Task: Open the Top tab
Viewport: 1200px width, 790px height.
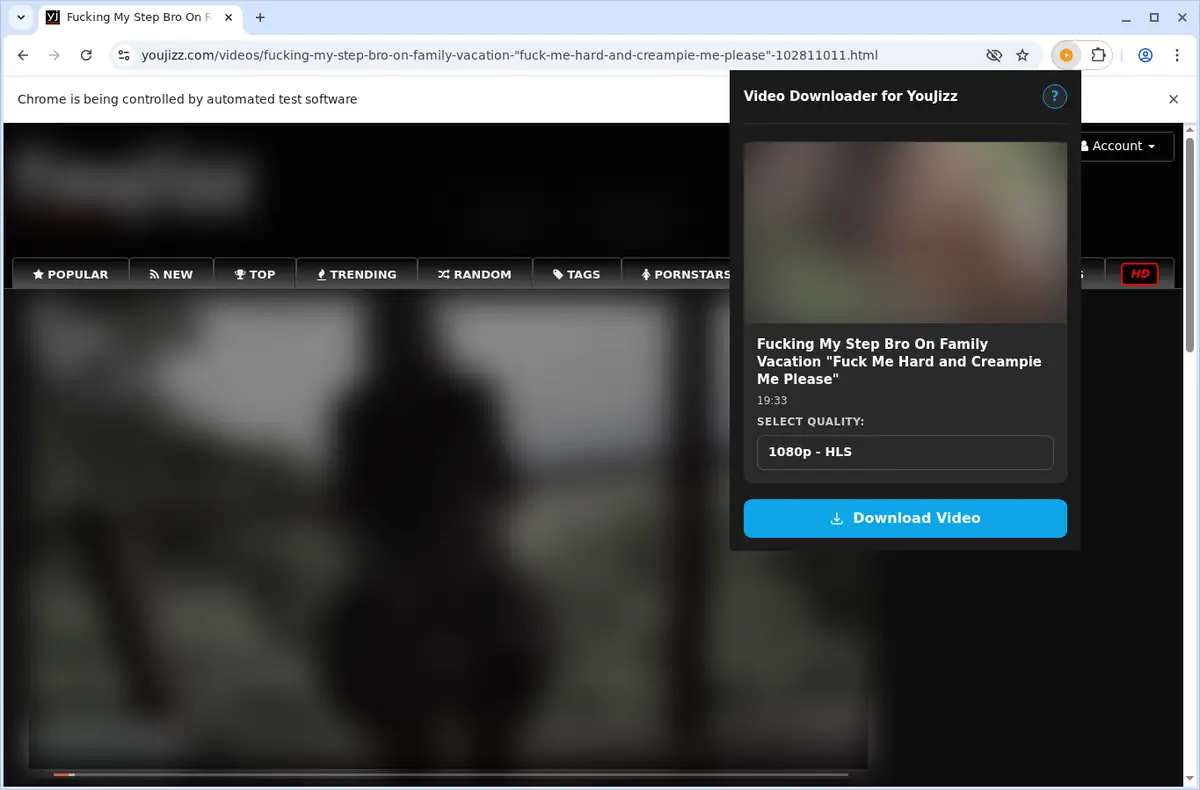Action: [255, 274]
